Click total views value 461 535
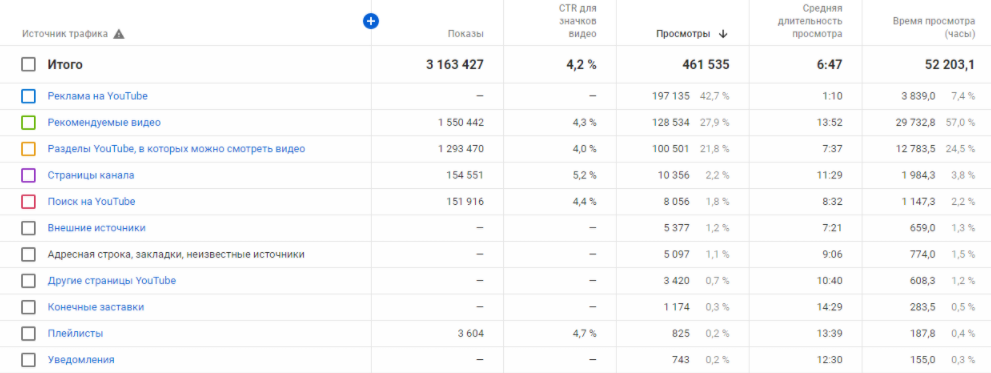 [706, 64]
